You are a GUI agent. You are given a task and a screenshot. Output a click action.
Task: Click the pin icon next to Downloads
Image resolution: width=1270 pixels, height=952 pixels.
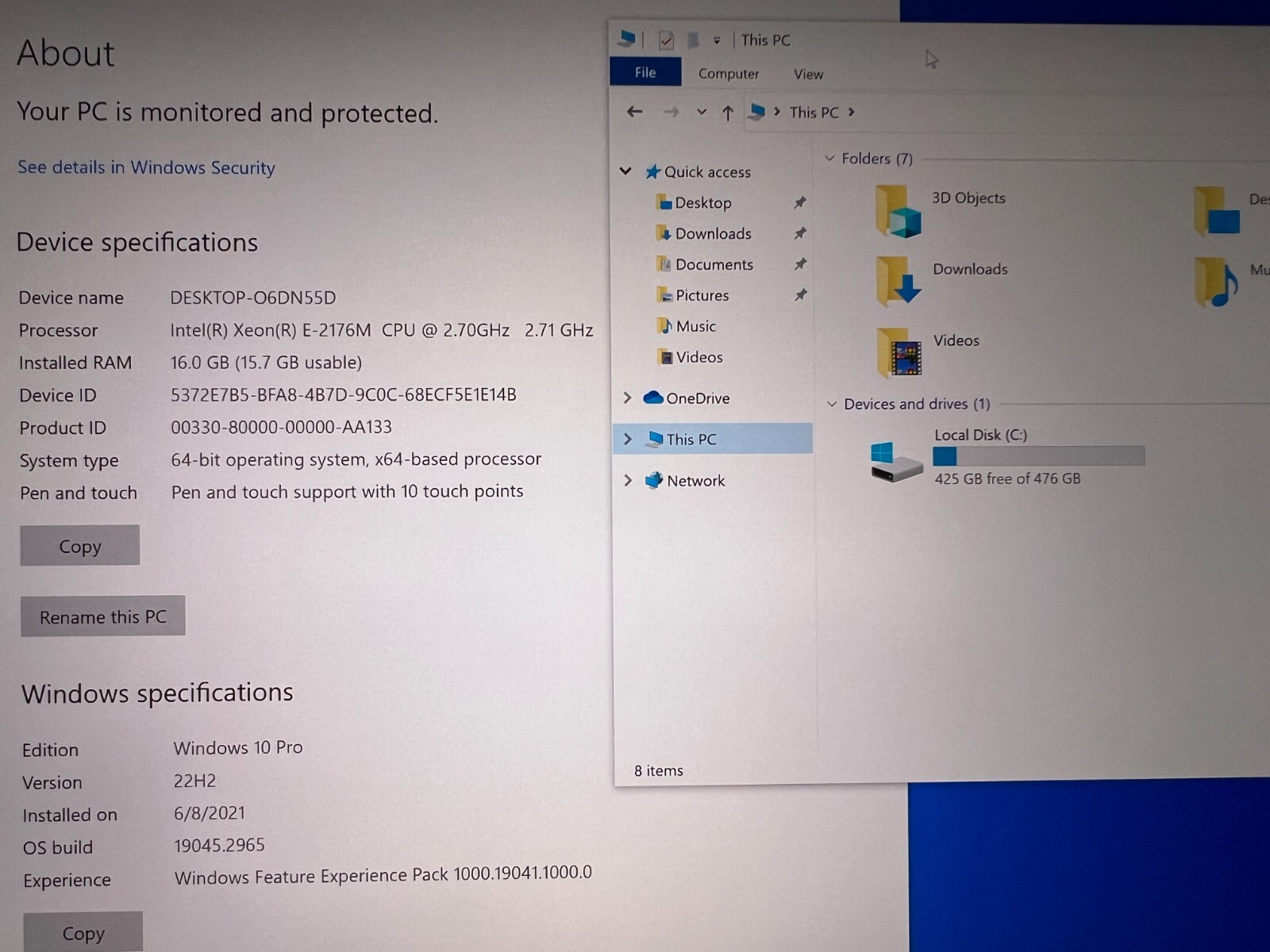tap(800, 233)
